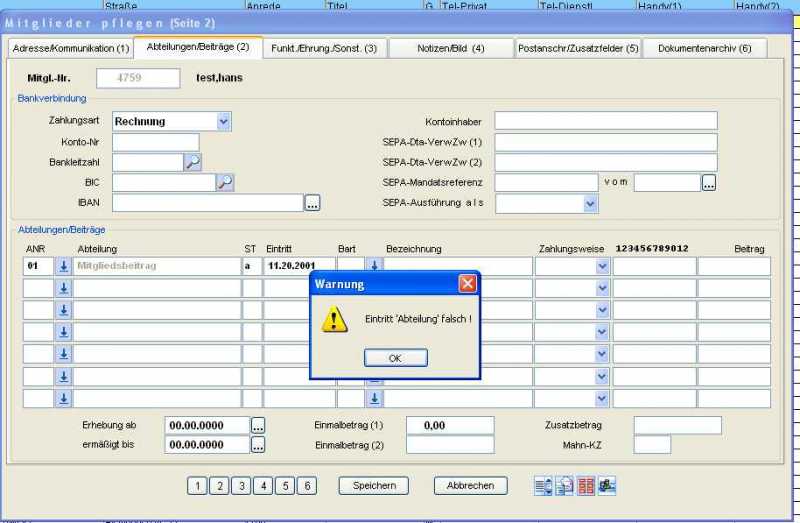Open Zahlungsweise dropdown in first row

pos(602,266)
